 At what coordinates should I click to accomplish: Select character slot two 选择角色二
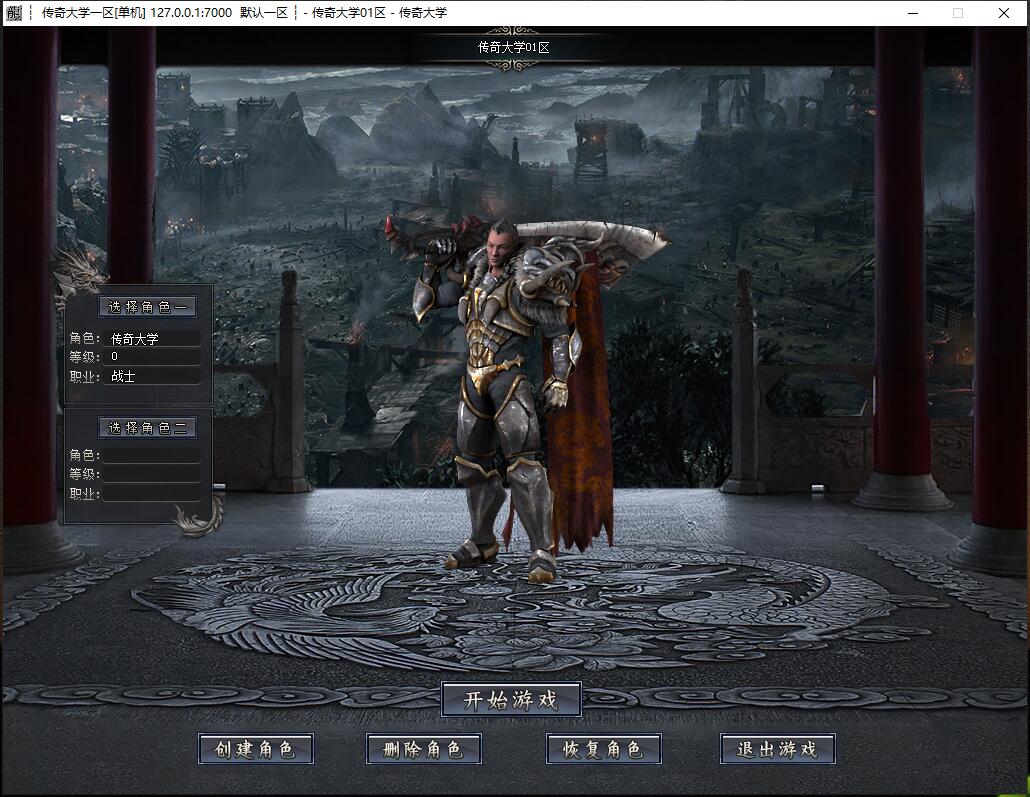pyautogui.click(x=148, y=428)
